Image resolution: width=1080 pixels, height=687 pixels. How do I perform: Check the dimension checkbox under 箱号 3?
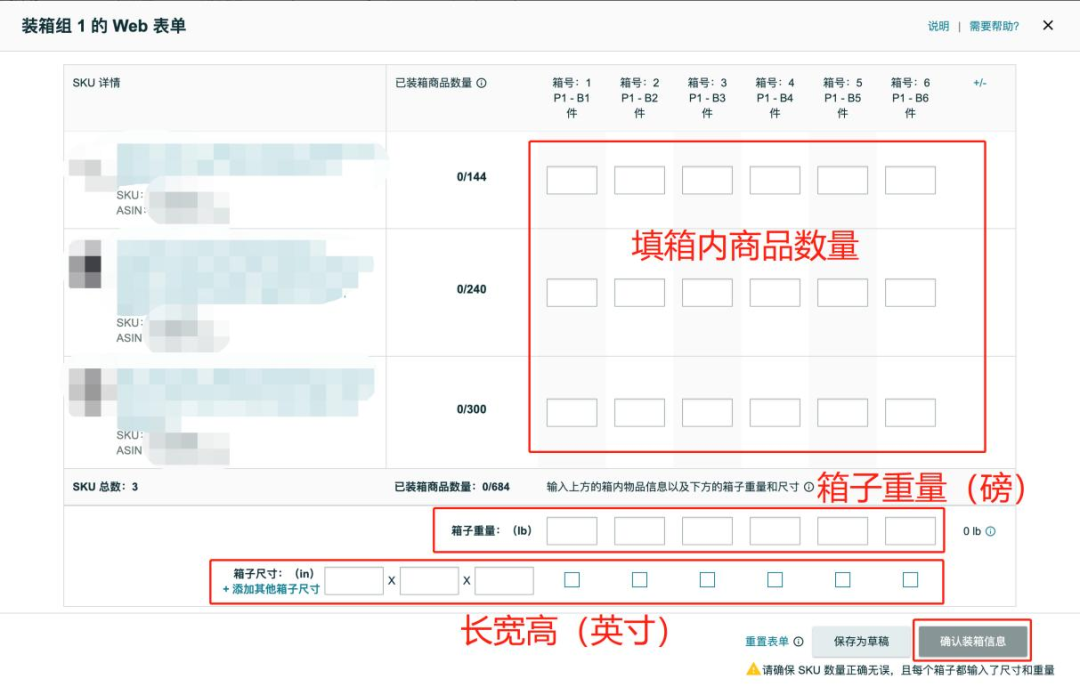tap(707, 578)
